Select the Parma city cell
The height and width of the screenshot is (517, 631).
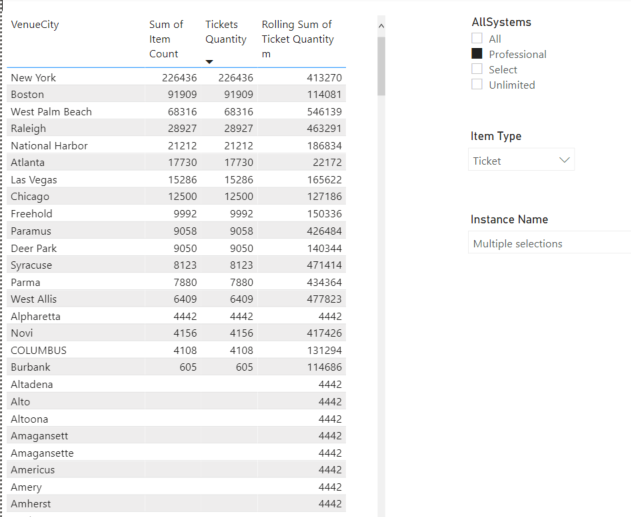click(x=25, y=282)
